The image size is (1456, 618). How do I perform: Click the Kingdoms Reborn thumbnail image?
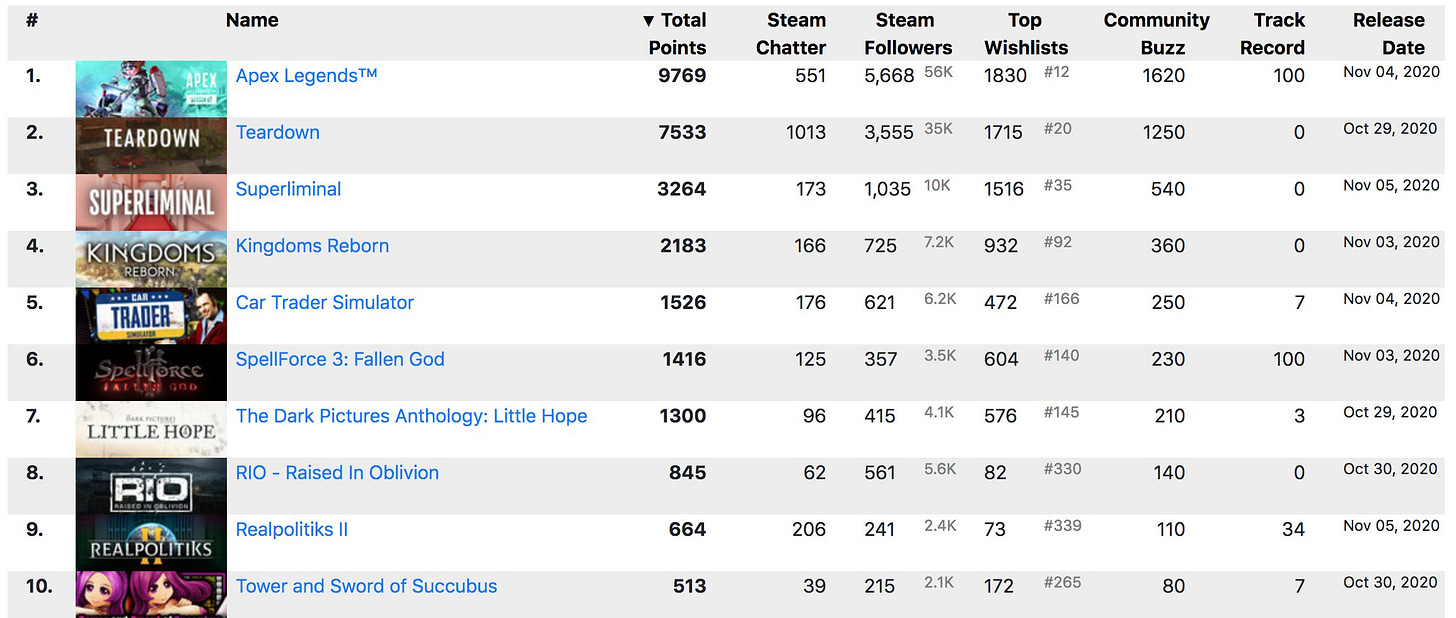[151, 260]
